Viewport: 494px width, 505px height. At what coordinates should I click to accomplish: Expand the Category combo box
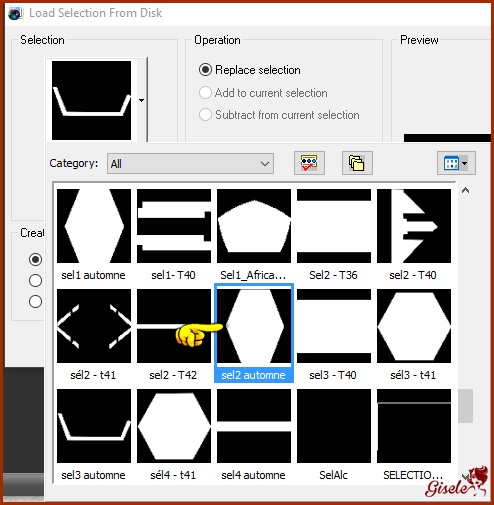point(190,164)
